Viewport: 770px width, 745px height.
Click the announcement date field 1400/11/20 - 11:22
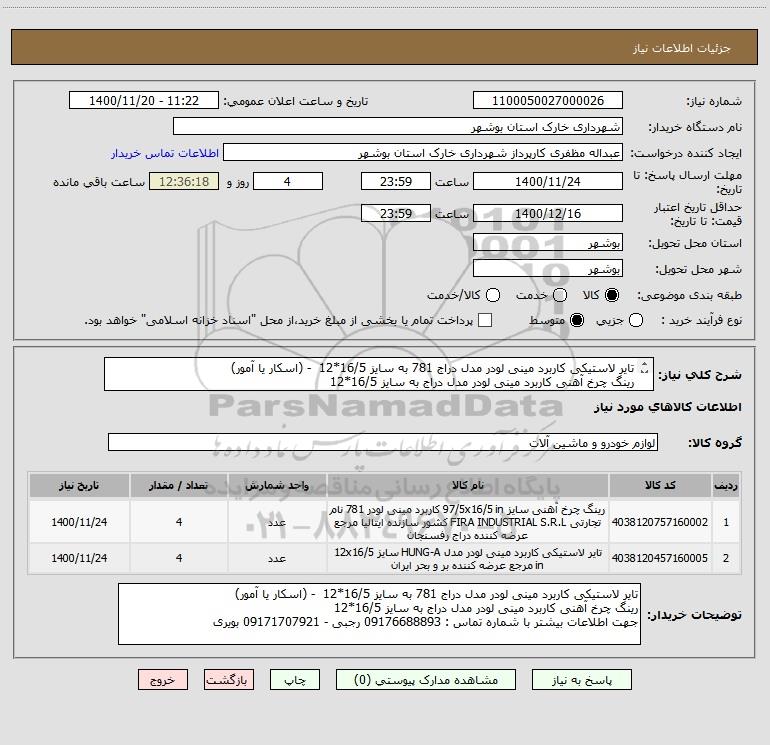[144, 101]
